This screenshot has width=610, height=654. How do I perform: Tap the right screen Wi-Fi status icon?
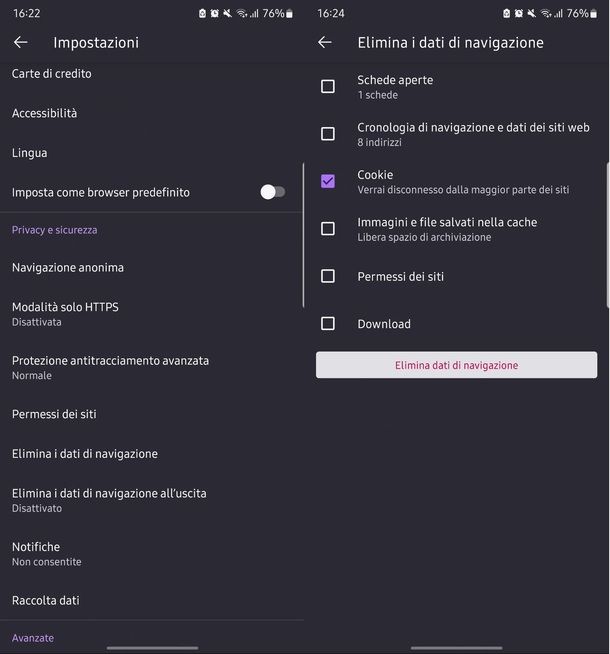[546, 14]
